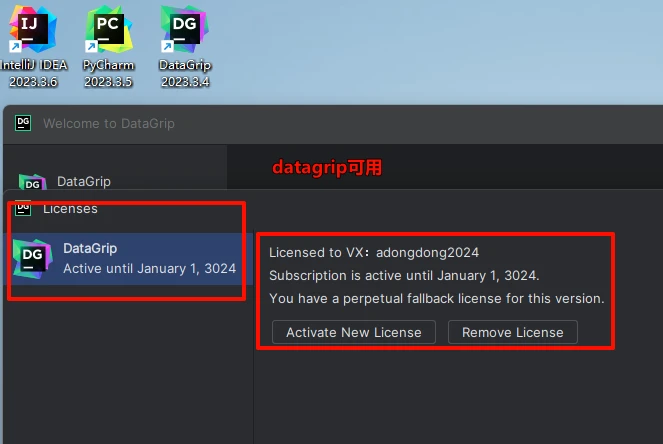This screenshot has height=444, width=663.
Task: Click the red 'datagrip可用' annotation text
Action: [x=327, y=167]
